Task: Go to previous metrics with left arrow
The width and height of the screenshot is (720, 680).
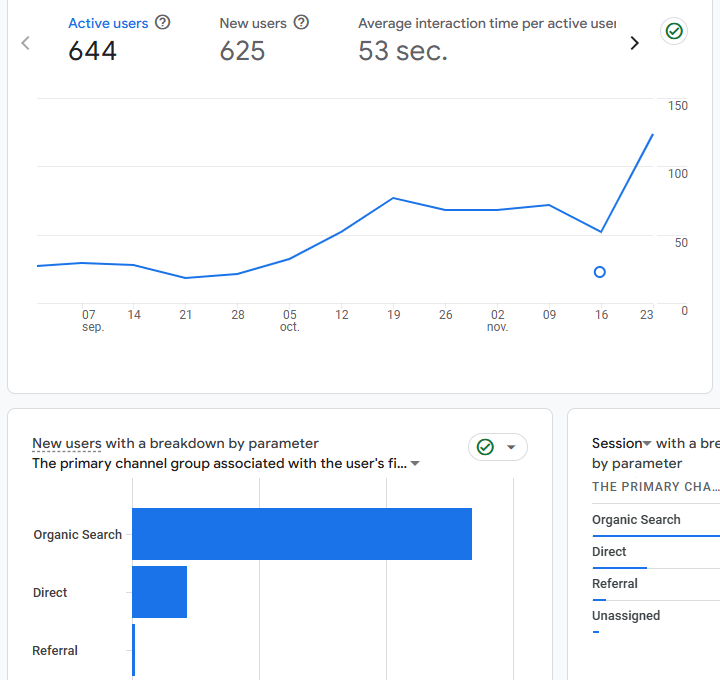Action: click(26, 43)
